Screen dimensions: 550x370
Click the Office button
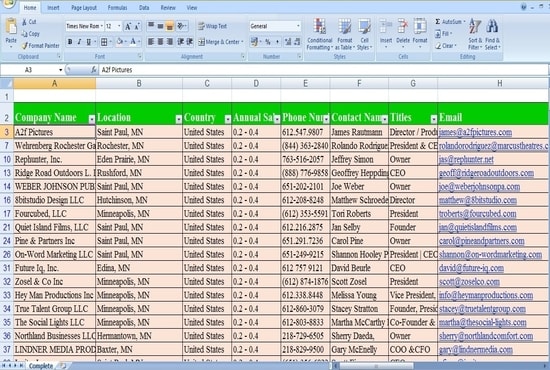[x=8, y=4]
